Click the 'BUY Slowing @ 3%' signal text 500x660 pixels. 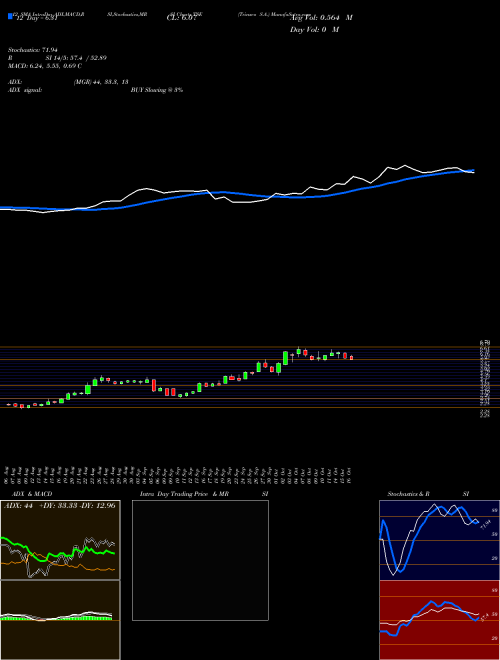pyautogui.click(x=157, y=90)
